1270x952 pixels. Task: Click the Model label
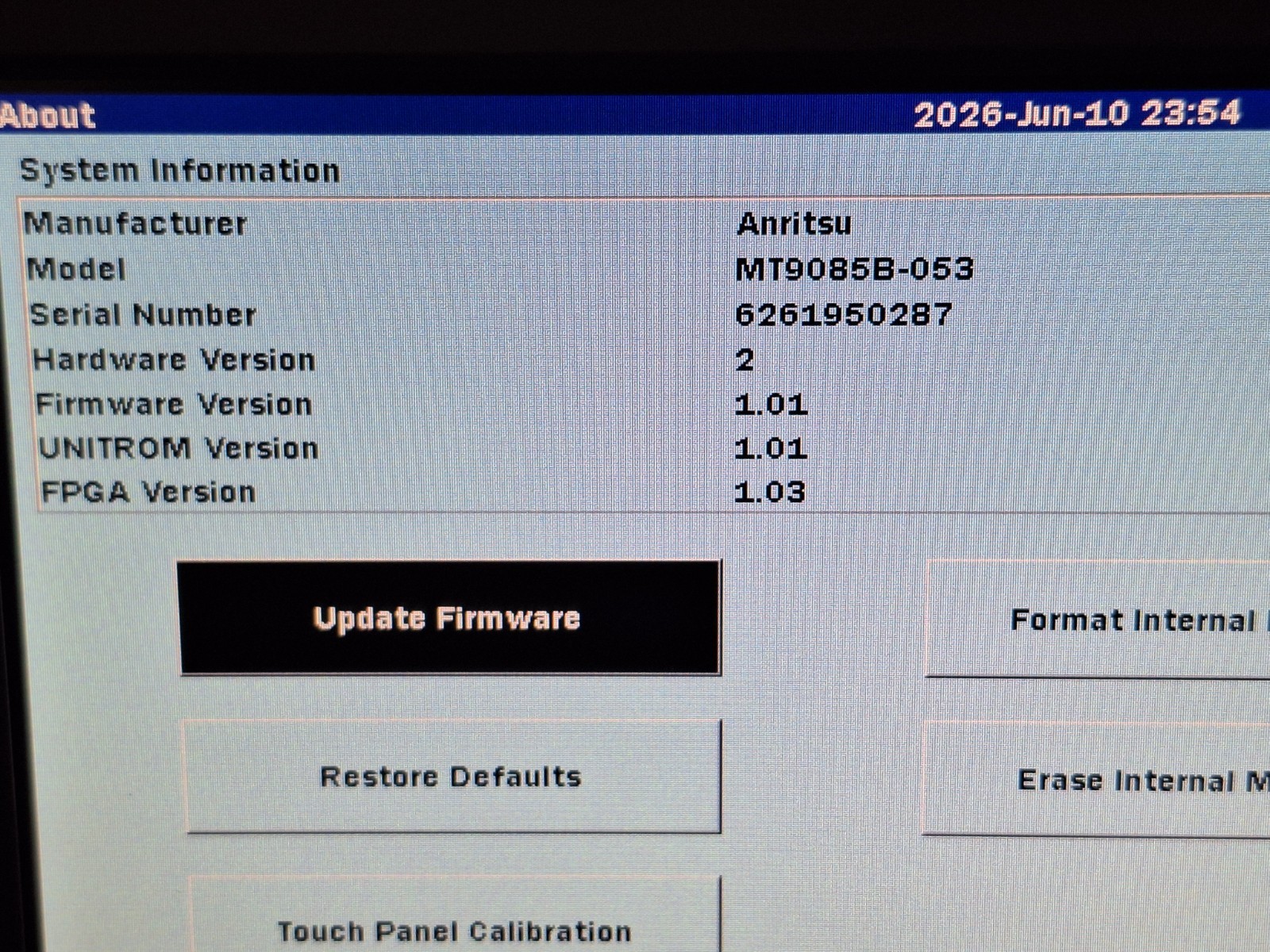pyautogui.click(x=76, y=270)
